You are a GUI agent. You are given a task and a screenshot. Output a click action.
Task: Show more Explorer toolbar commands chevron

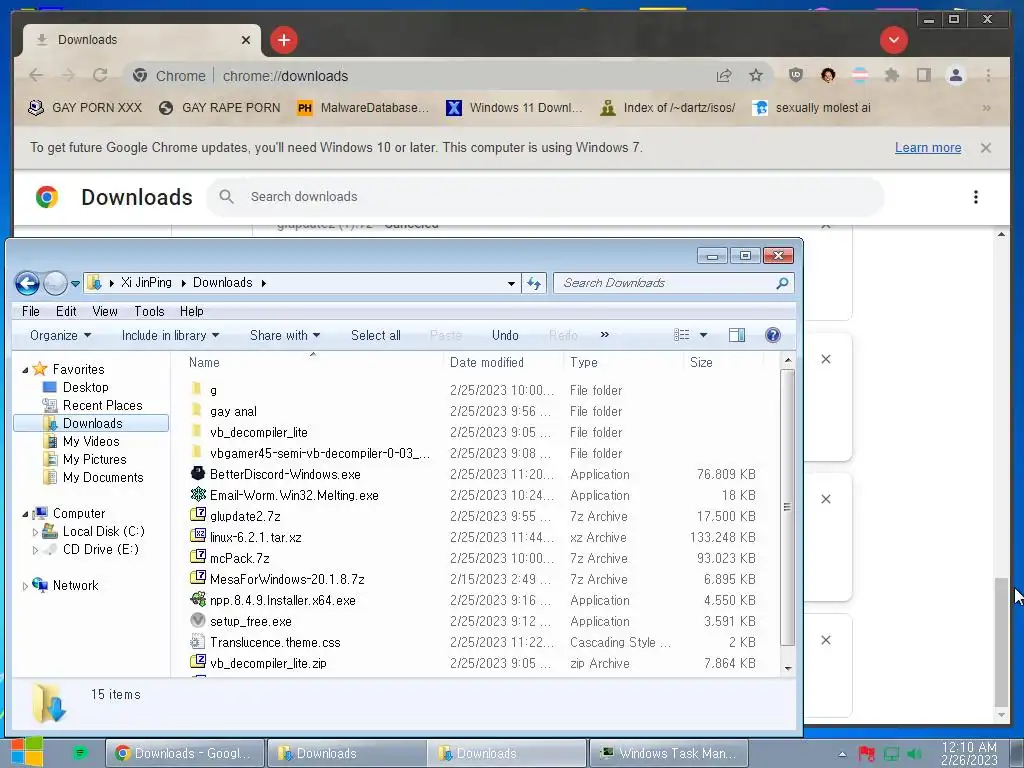605,334
